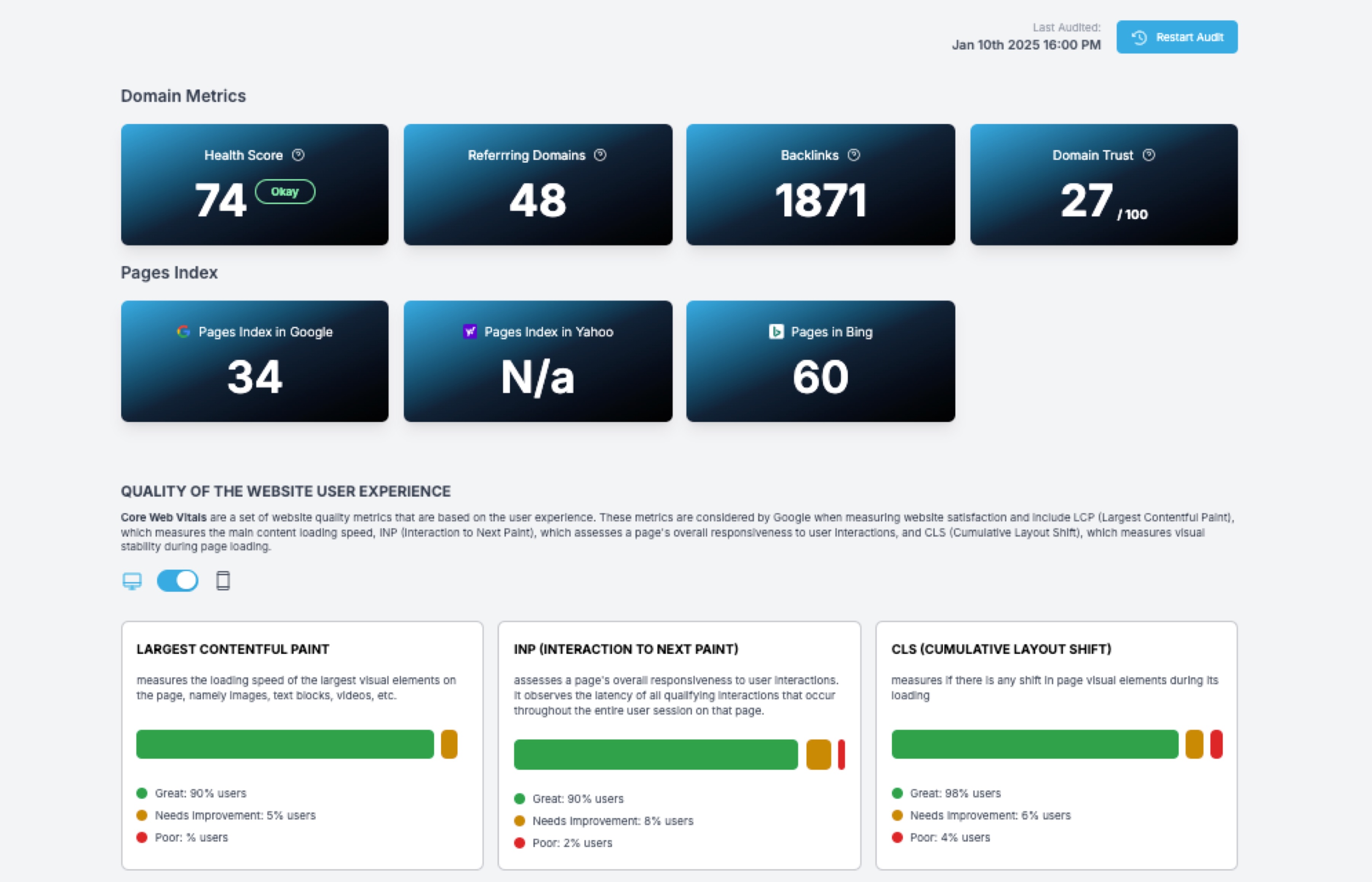Click the Google logo icon
1372x882 pixels.
coord(183,331)
